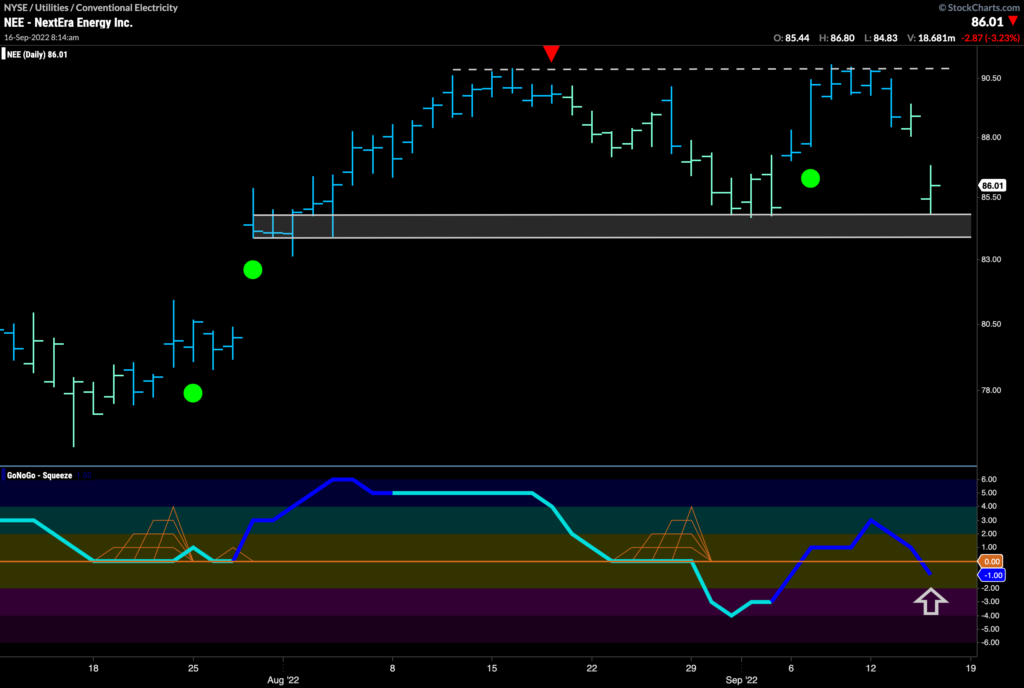Click the green circle in early September

coord(810,178)
